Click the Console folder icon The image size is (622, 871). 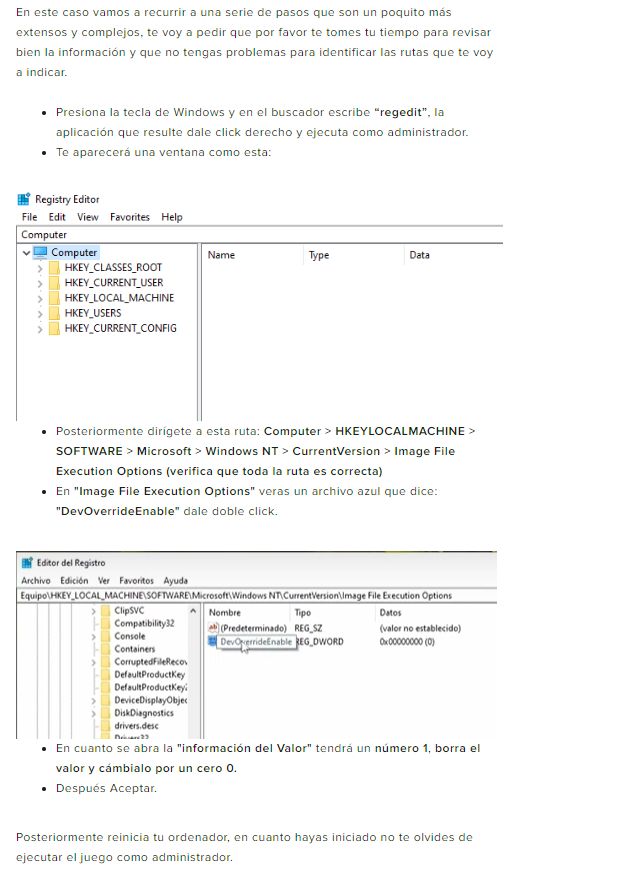[106, 636]
